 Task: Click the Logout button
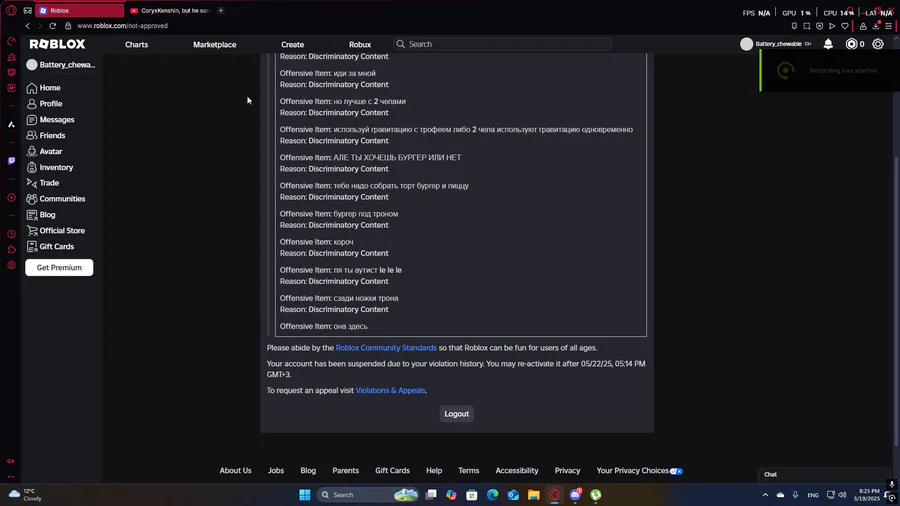point(456,414)
